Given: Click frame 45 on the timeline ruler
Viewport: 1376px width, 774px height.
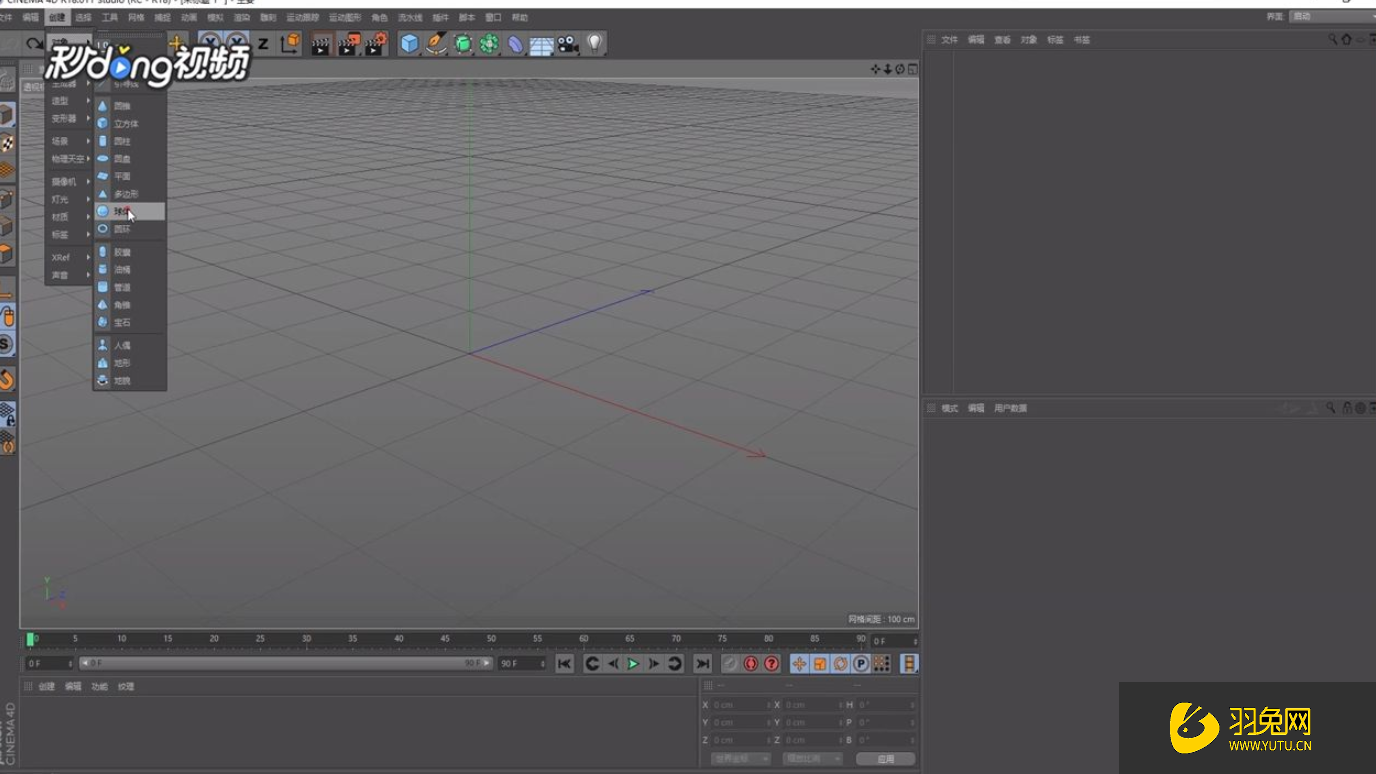Looking at the screenshot, I should point(445,639).
